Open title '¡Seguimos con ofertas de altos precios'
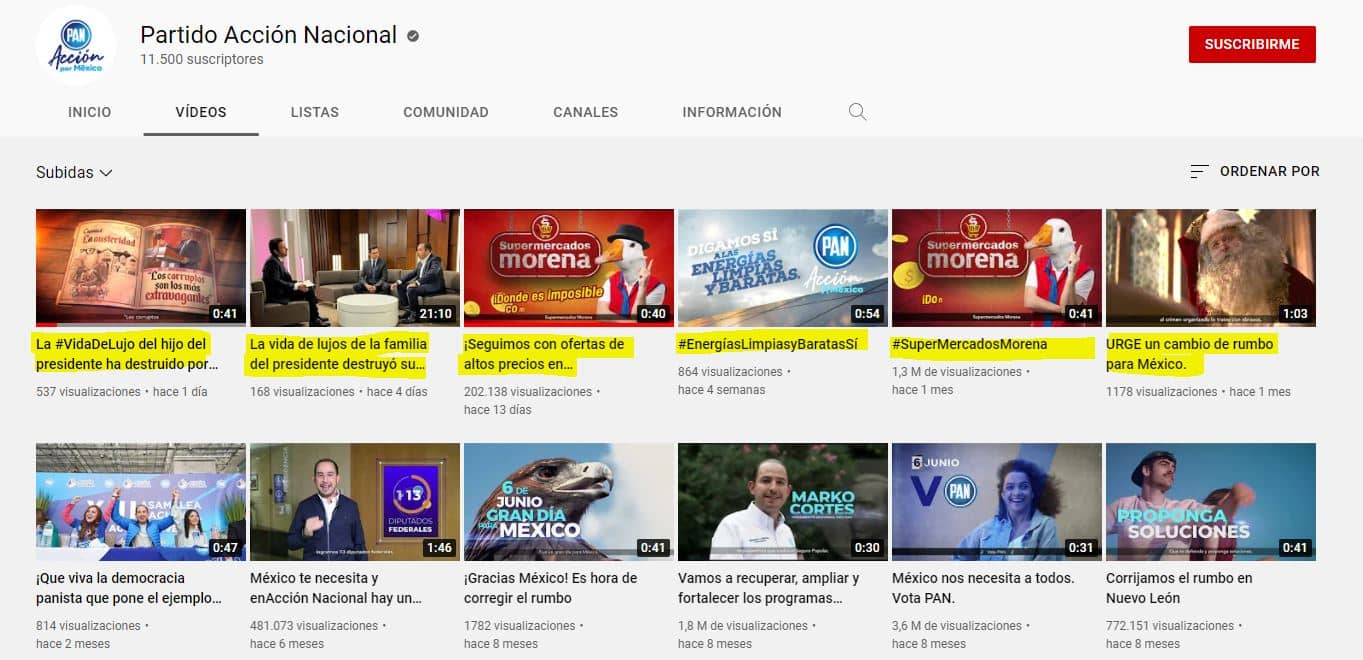Screen dimensions: 1363x660 tap(544, 354)
